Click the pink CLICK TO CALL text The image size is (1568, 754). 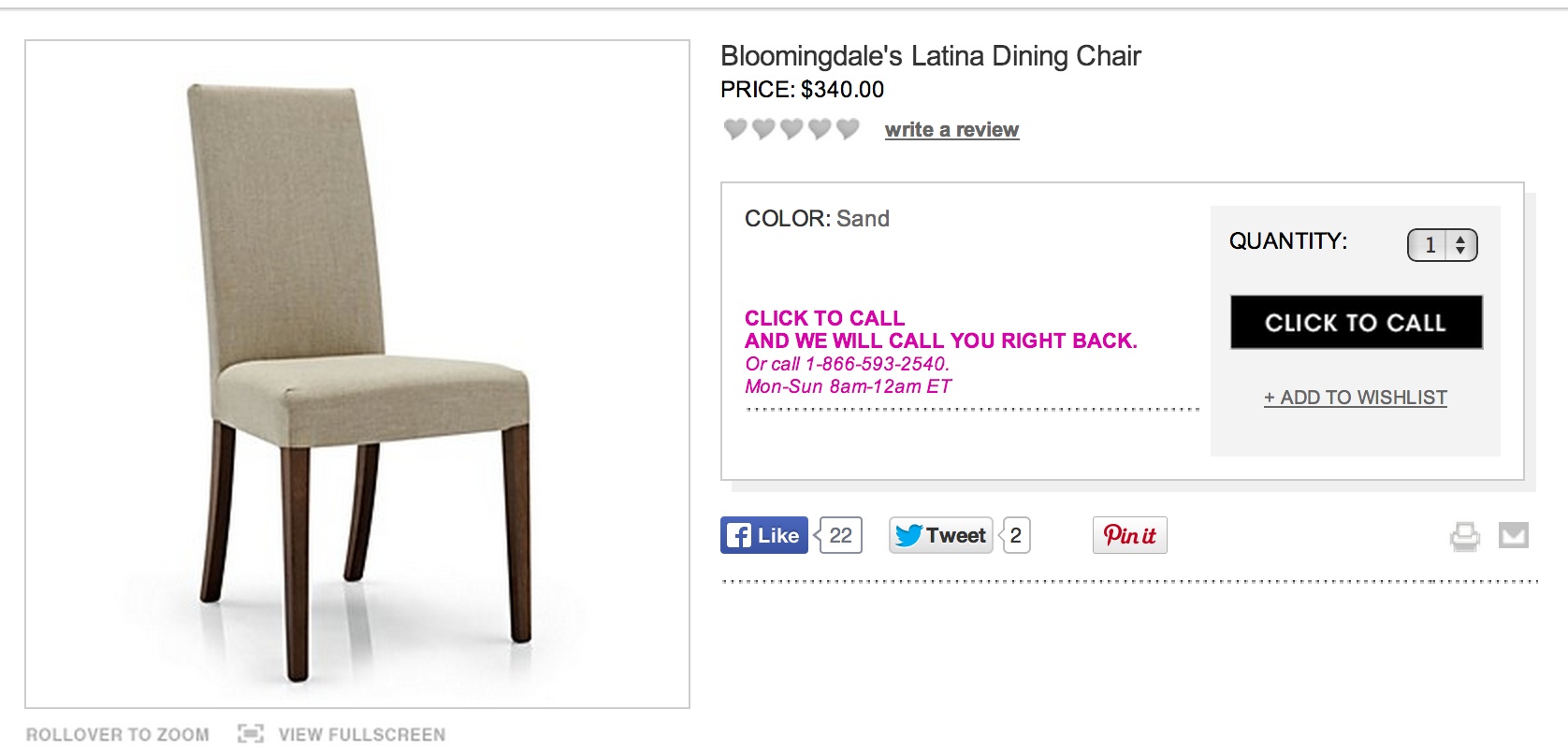tap(824, 318)
